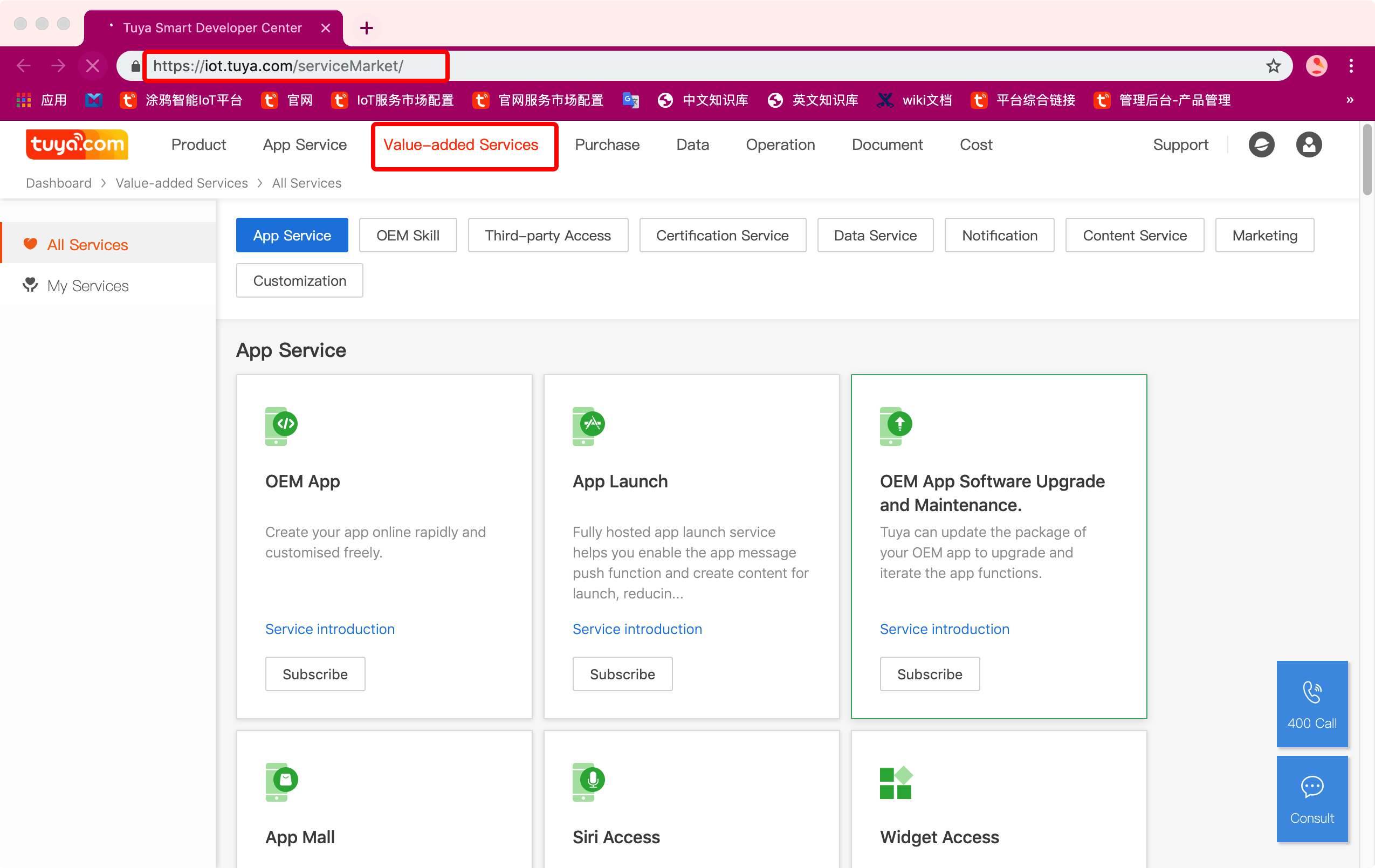The width and height of the screenshot is (1375, 868).
Task: Select the Content Service category
Action: (1134, 235)
